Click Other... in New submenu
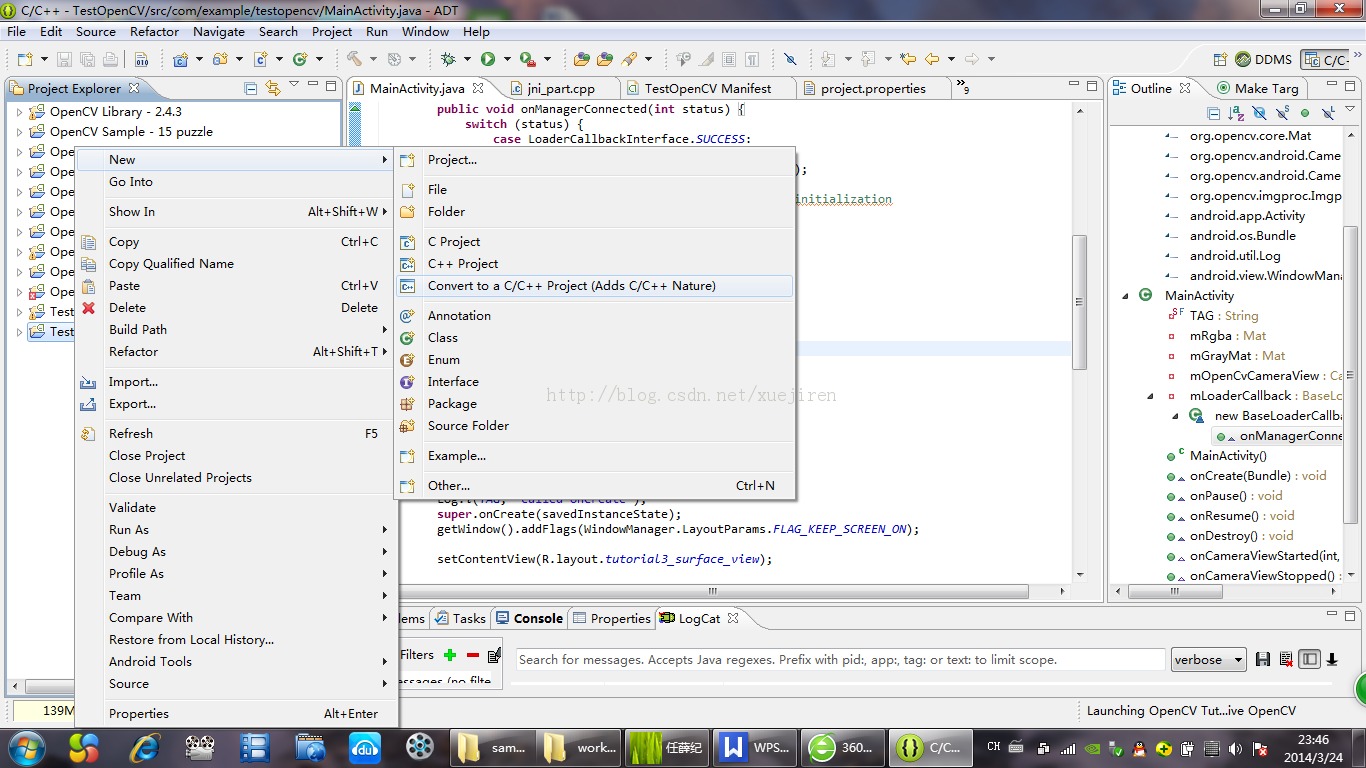The height and width of the screenshot is (768, 1366). [x=595, y=486]
